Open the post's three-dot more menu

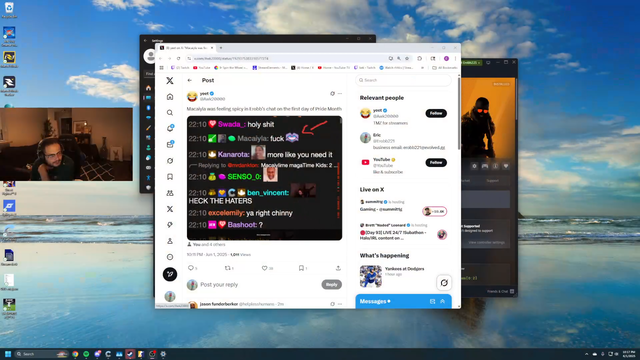click(x=340, y=93)
